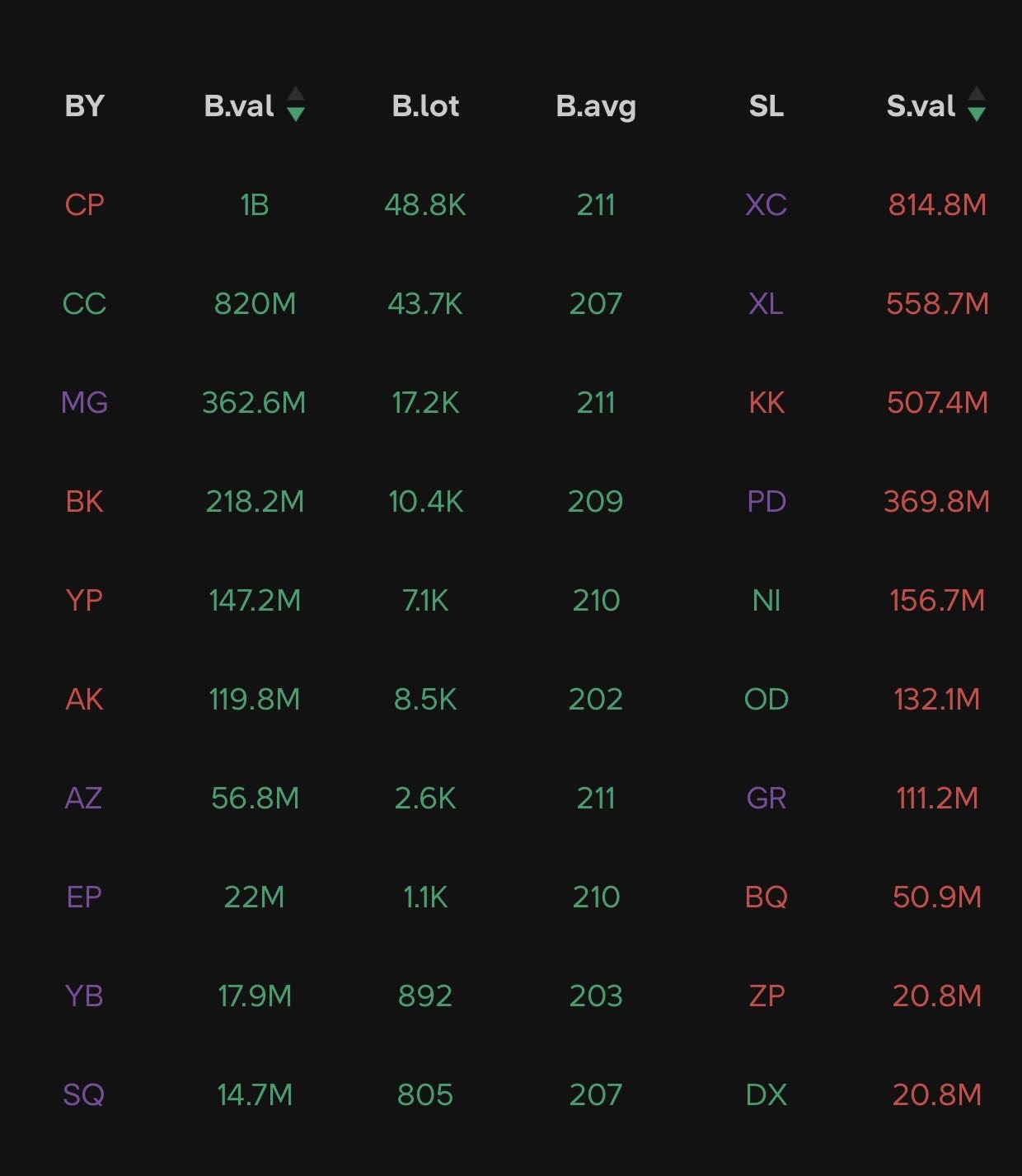The width and height of the screenshot is (1022, 1176).
Task: Select buyer broker AZ
Action: [84, 798]
